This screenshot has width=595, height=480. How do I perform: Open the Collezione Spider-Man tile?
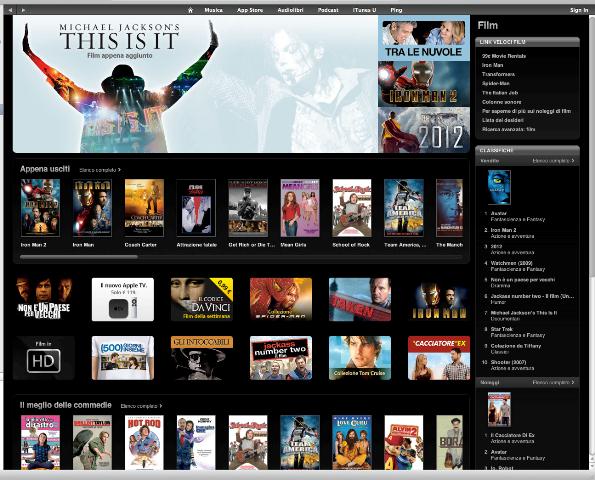point(281,299)
